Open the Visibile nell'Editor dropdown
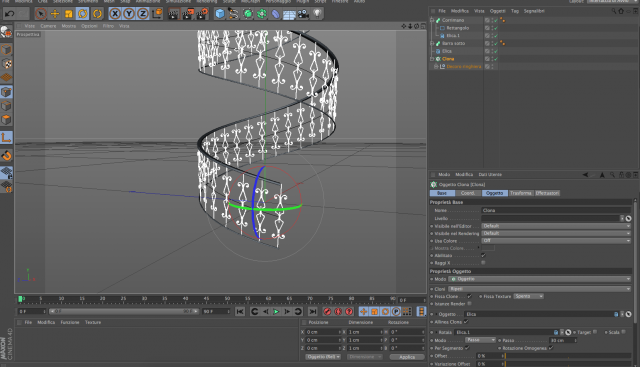Image resolution: width=640 pixels, height=367 pixels. (x=556, y=226)
